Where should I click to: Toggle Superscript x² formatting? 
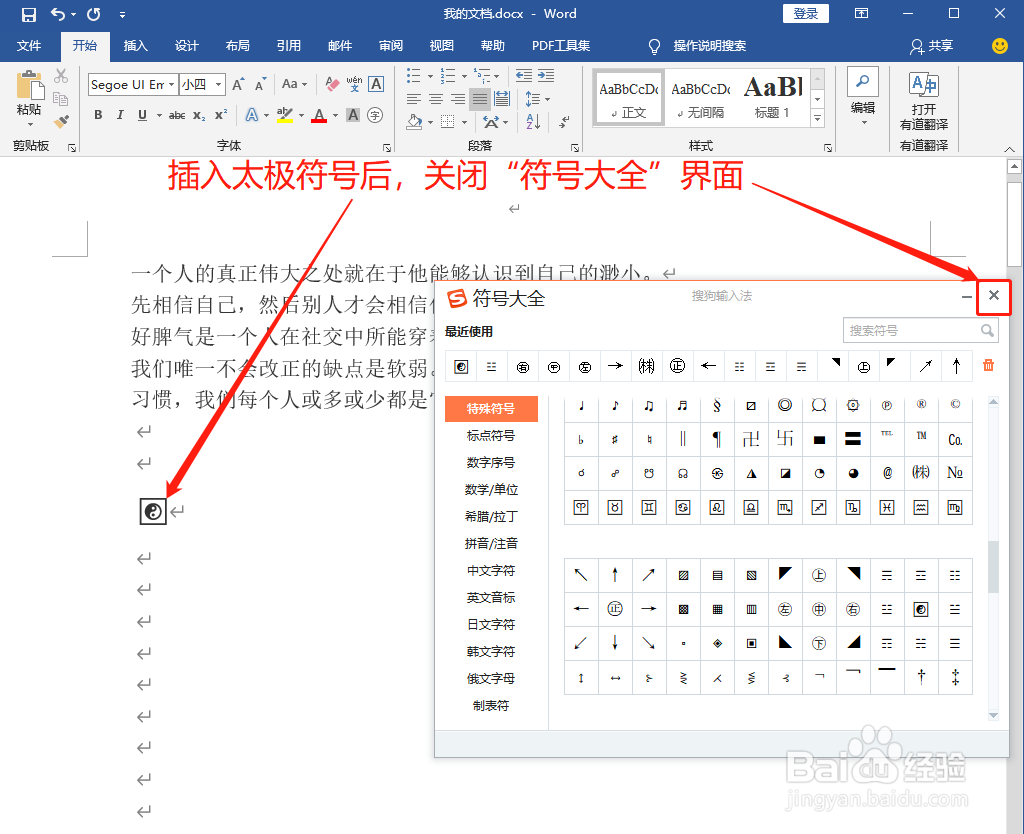coord(221,116)
